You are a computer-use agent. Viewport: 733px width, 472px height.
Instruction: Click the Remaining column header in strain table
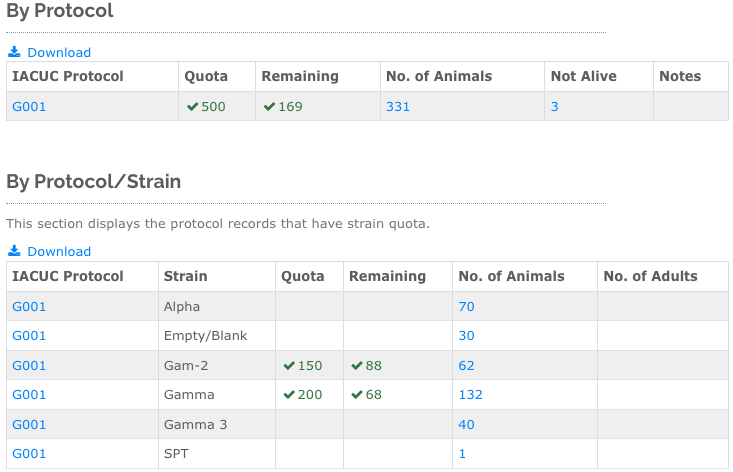[388, 276]
